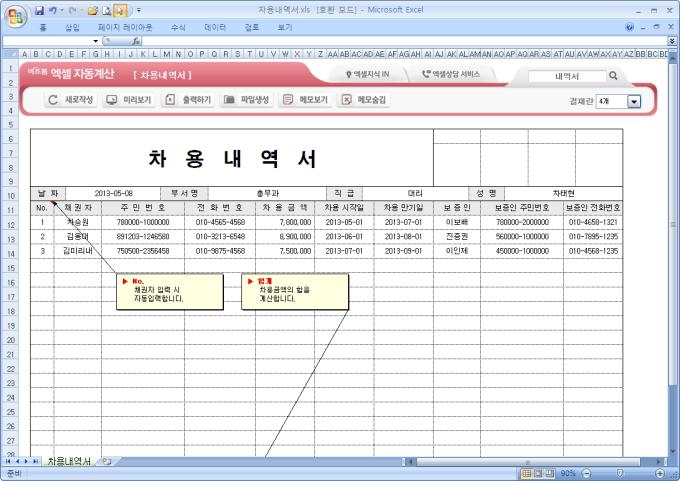The width and height of the screenshot is (680, 481).
Task: Open the 엑셀상담 서비스 link
Action: point(451,75)
